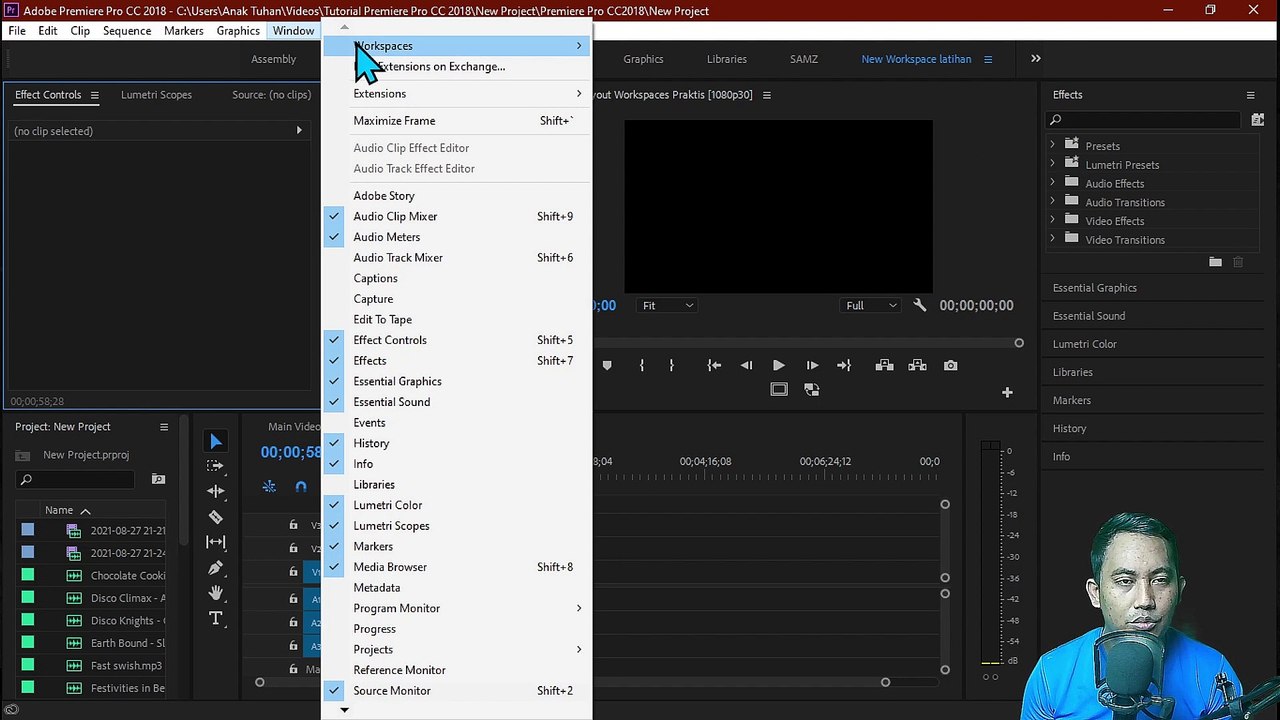Open Program Monitor settings wrench
The image size is (1280, 720).
(x=920, y=305)
